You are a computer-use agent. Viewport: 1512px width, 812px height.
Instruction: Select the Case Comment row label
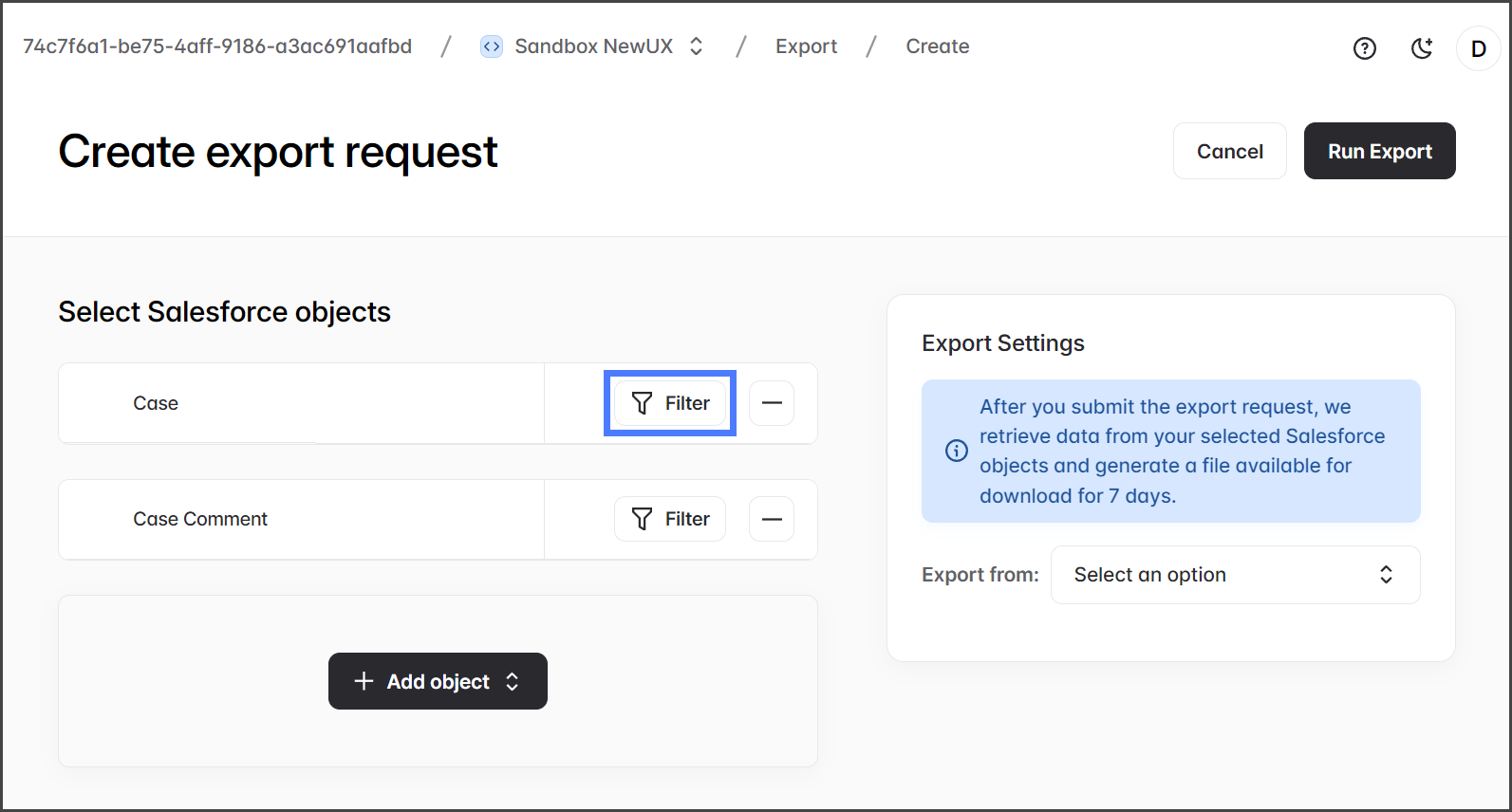pos(200,519)
